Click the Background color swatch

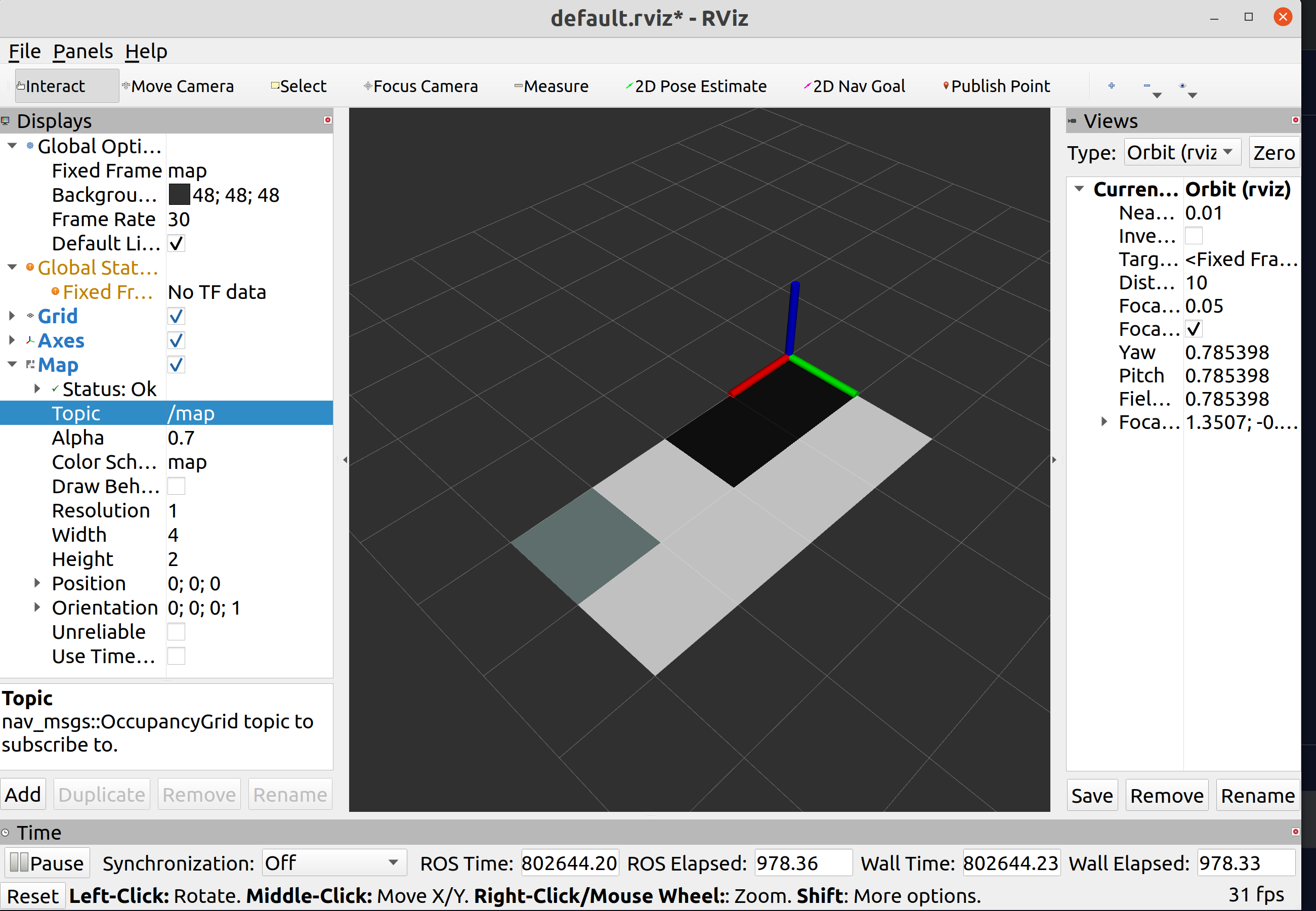tap(179, 195)
